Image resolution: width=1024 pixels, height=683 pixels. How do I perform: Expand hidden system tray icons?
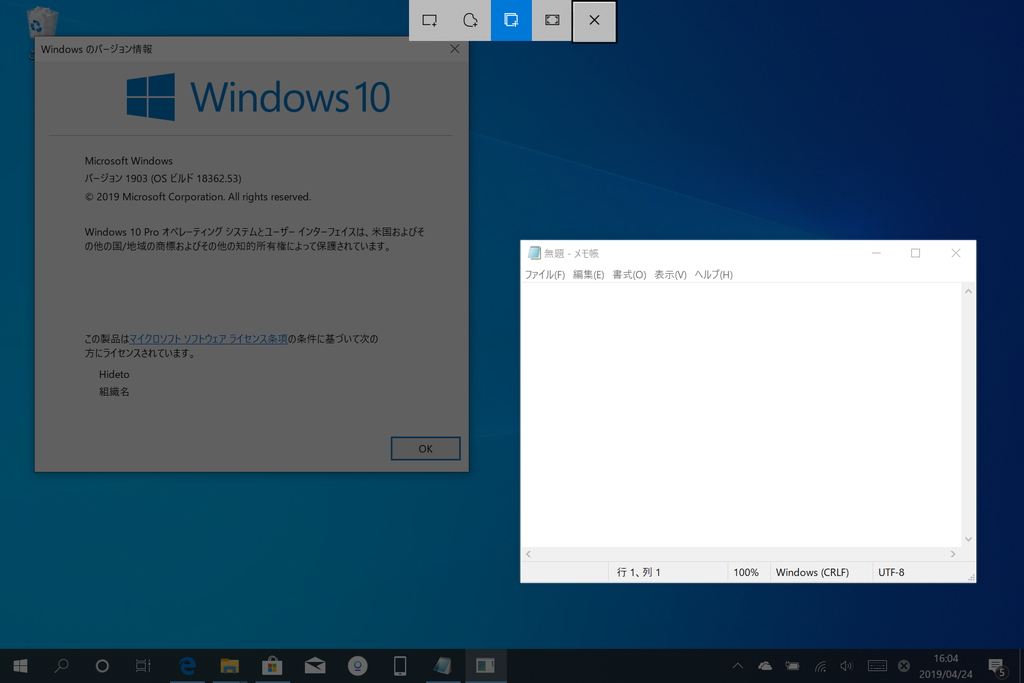point(737,665)
